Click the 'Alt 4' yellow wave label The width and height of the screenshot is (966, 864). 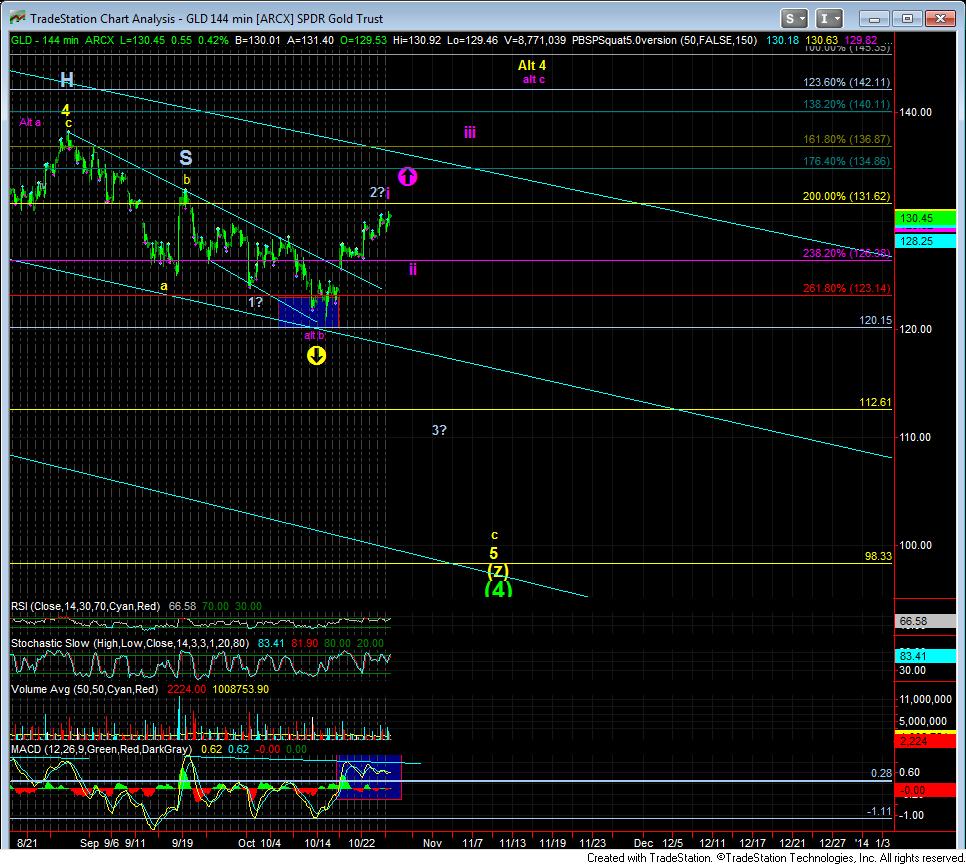[x=532, y=65]
